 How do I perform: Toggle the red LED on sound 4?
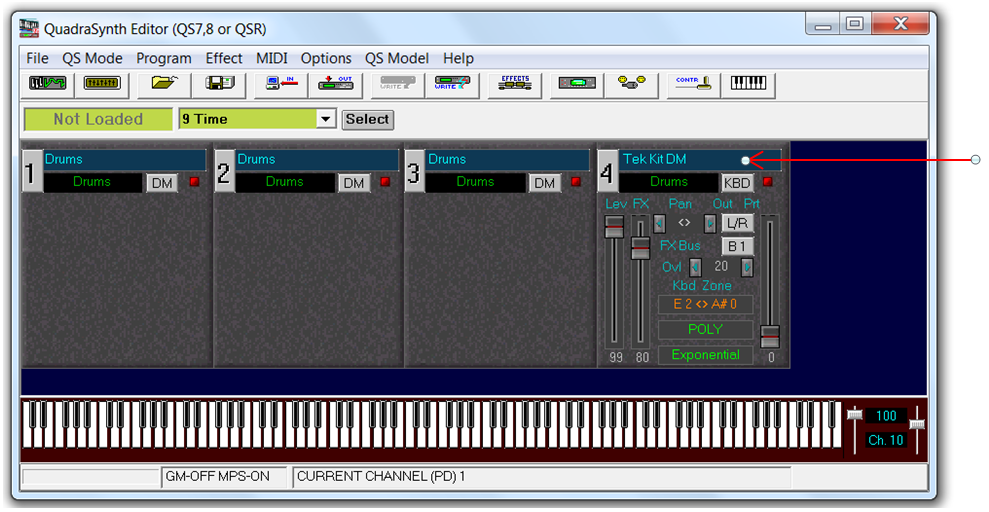click(x=768, y=182)
